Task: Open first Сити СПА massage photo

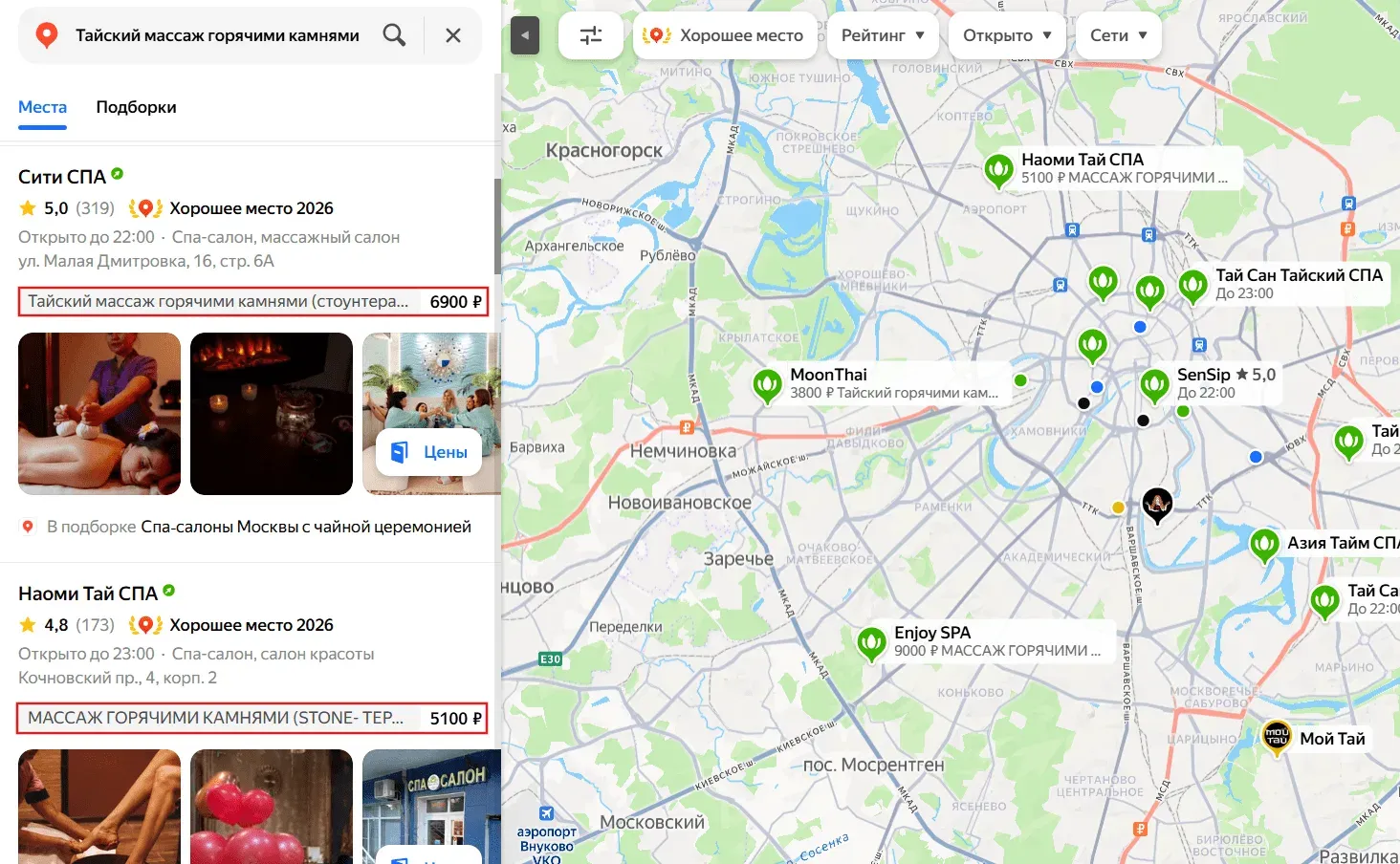Action: 99,413
